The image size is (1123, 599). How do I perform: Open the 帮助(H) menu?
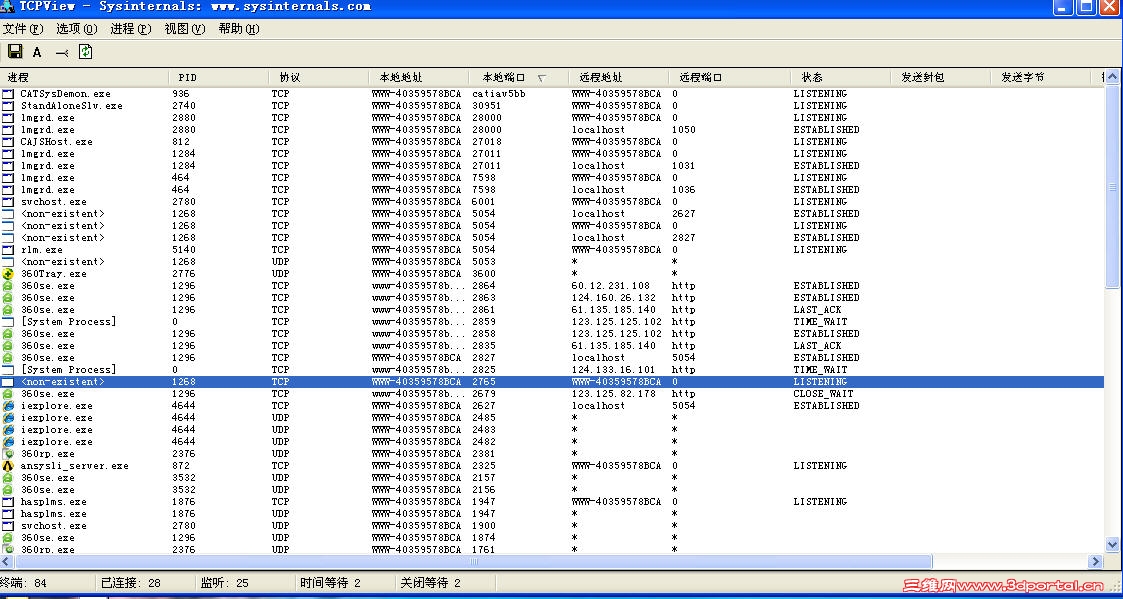(x=239, y=29)
